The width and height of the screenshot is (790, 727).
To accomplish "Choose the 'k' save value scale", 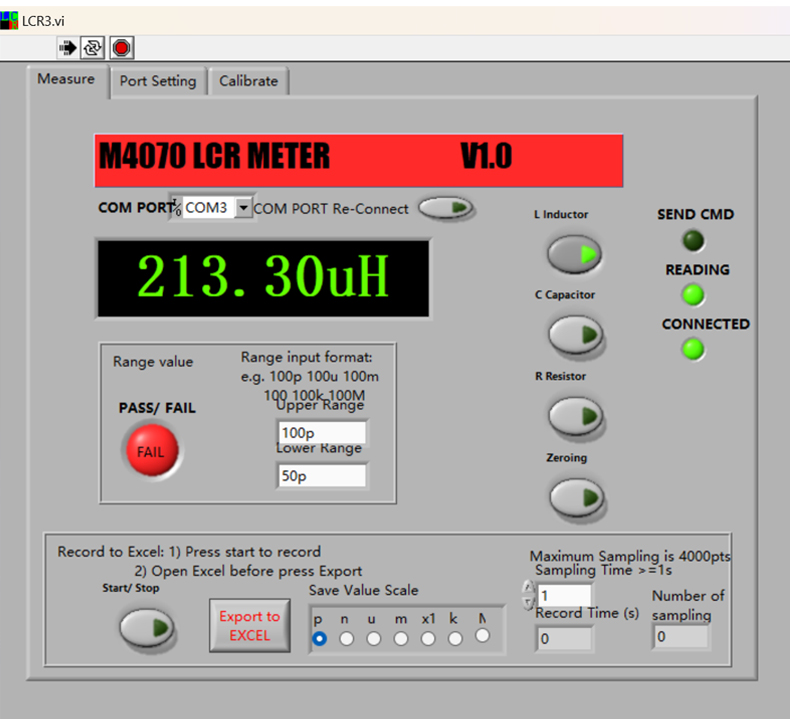I will coord(456,638).
